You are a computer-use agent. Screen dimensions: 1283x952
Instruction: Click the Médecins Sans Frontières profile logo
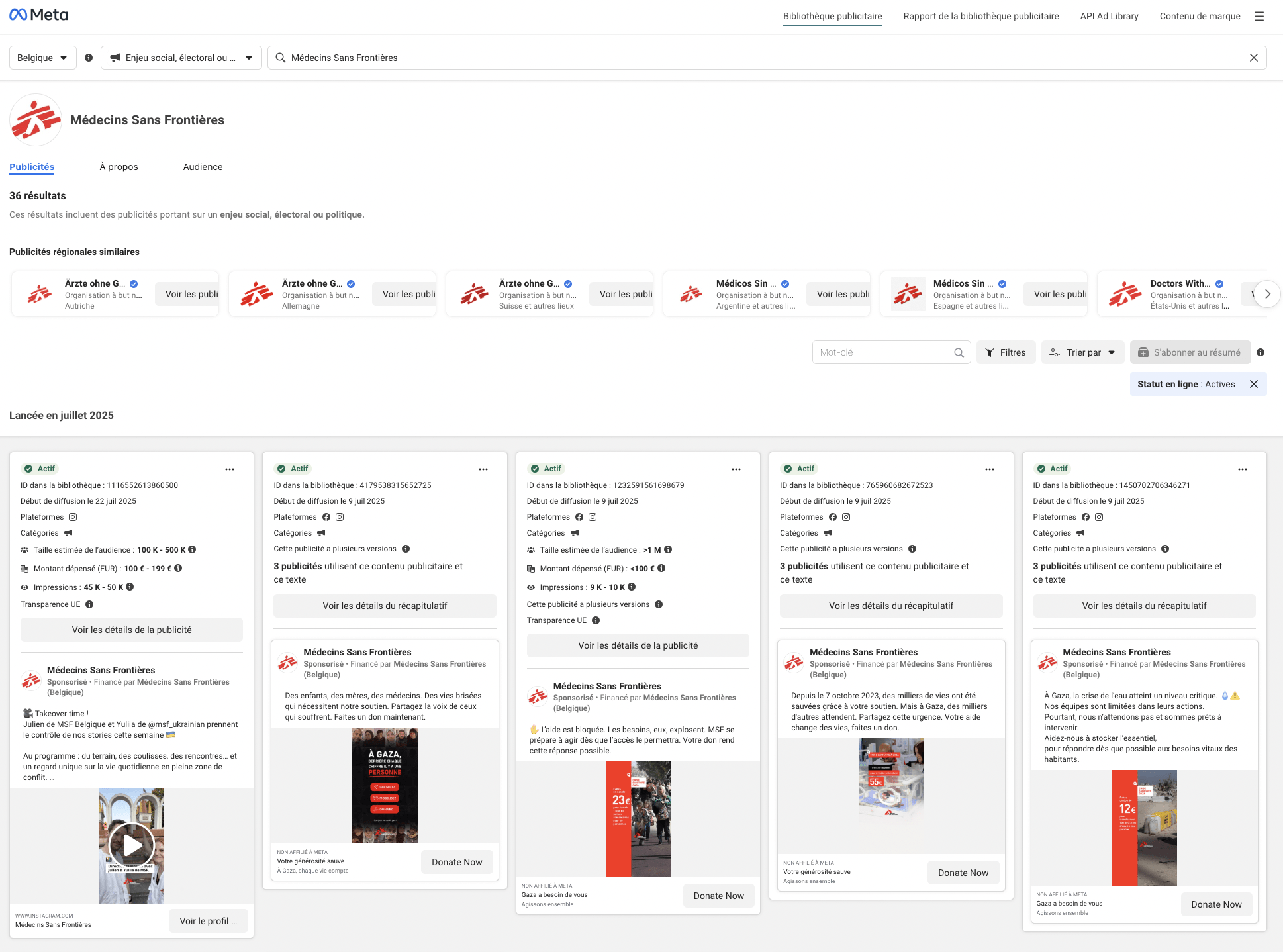tap(36, 120)
